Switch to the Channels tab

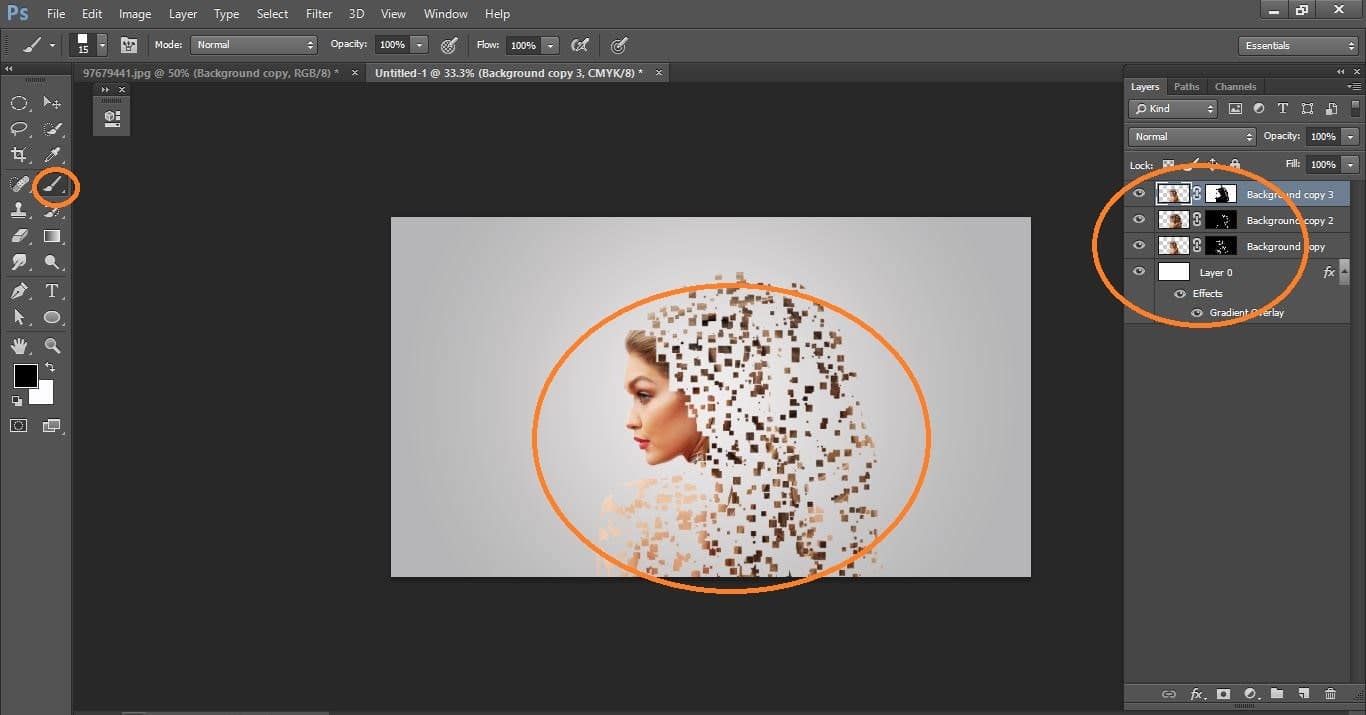coord(1235,86)
